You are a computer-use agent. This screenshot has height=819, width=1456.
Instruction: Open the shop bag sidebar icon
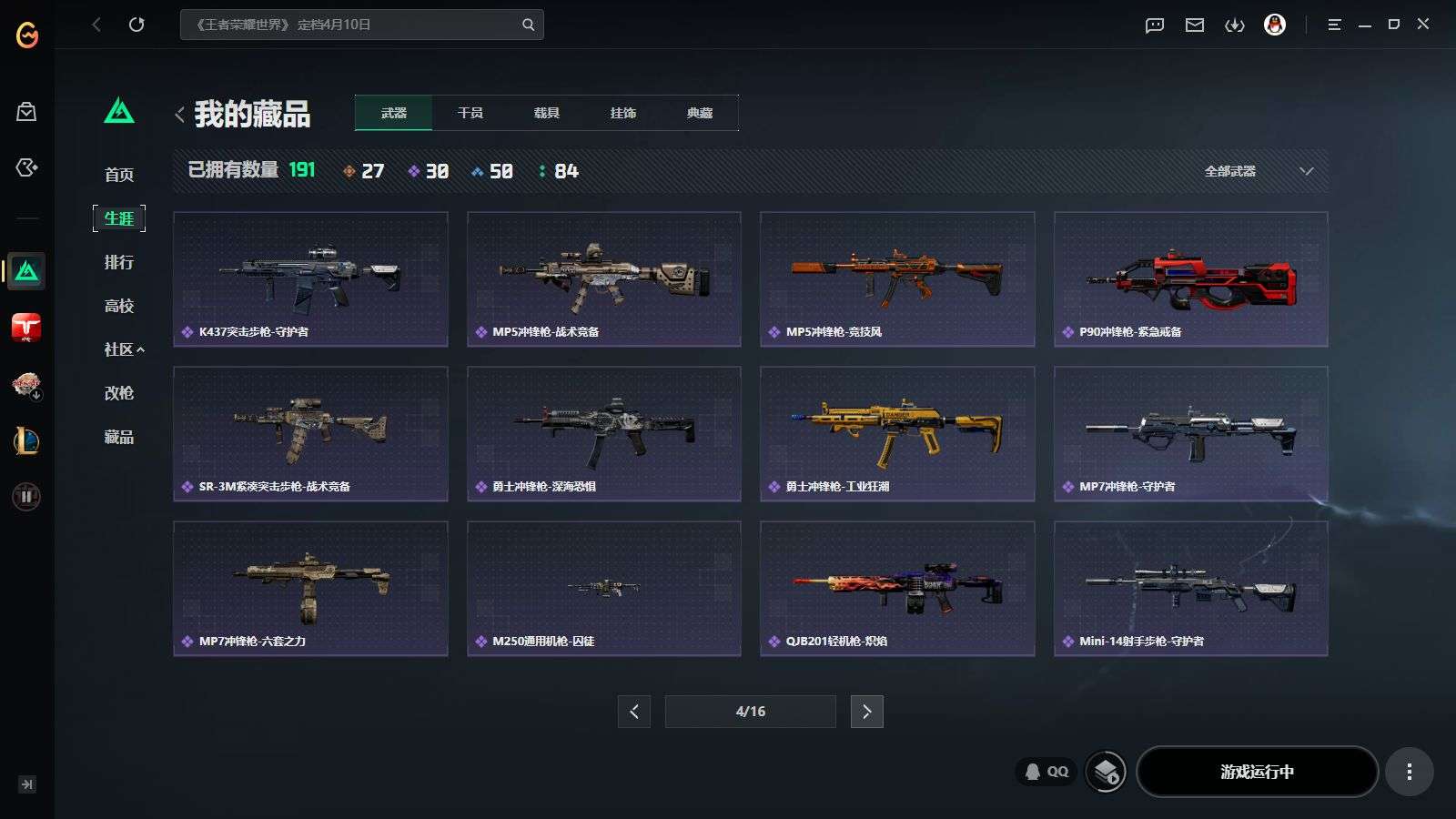pyautogui.click(x=26, y=112)
